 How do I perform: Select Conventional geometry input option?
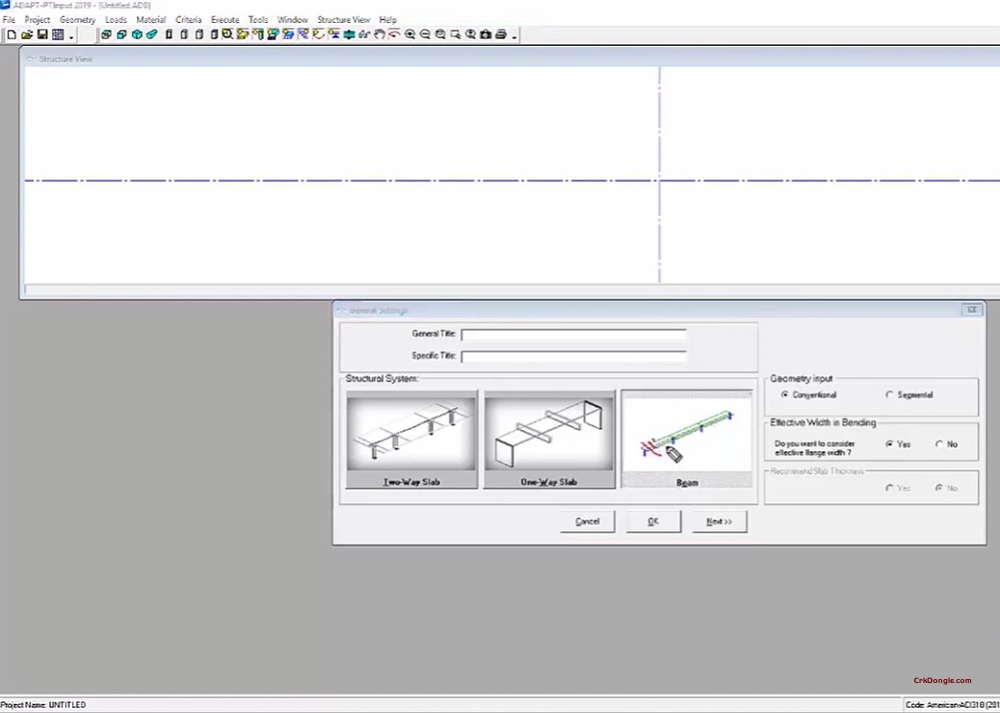point(785,395)
